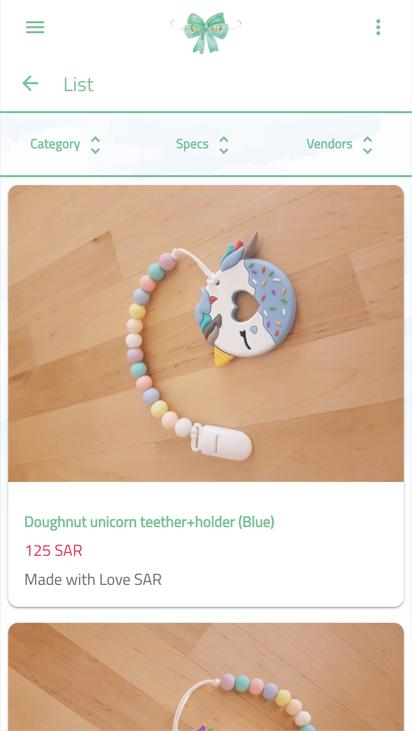
Task: Tap the green bow logo
Action: [206, 32]
